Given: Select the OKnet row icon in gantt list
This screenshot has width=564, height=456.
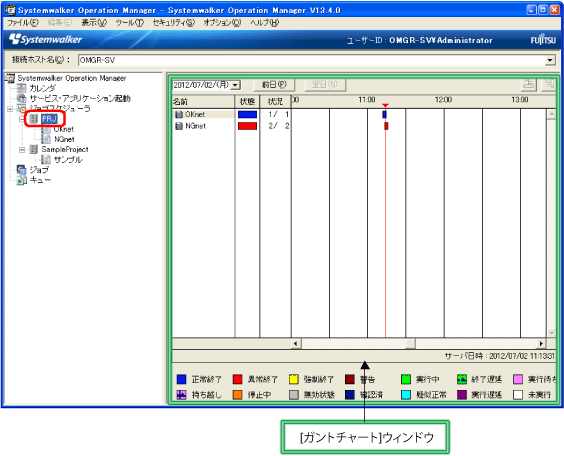Looking at the screenshot, I should pyautogui.click(x=179, y=114).
